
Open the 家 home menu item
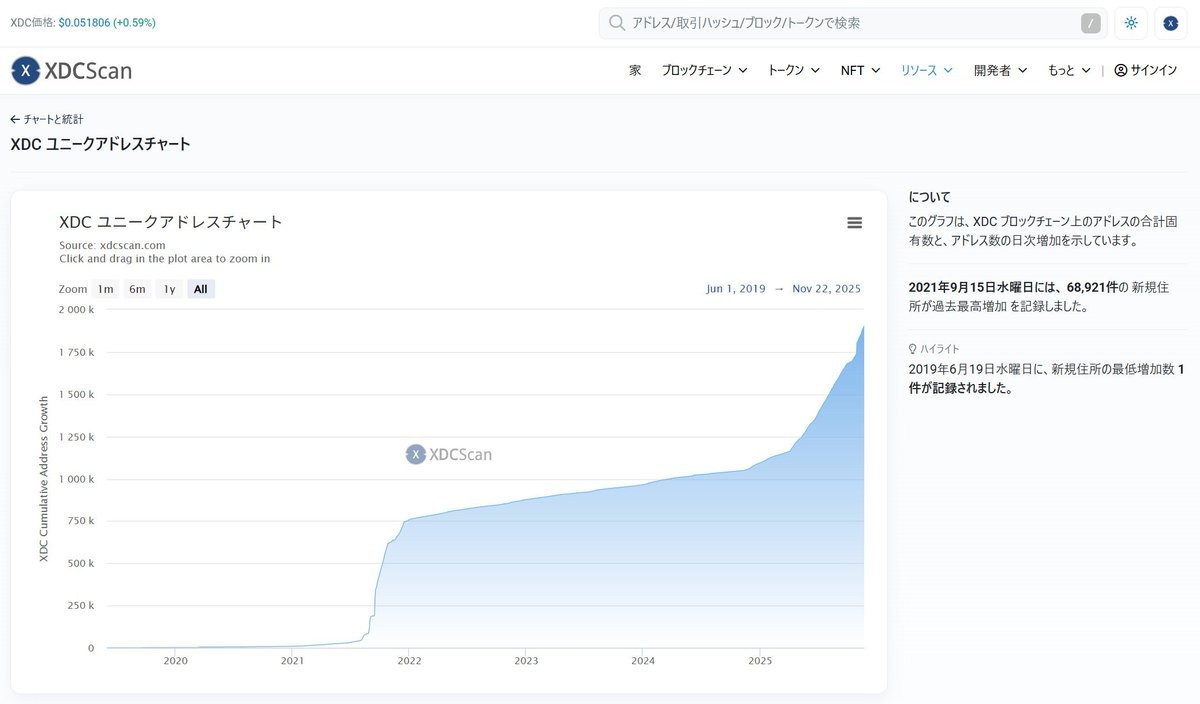(x=635, y=71)
